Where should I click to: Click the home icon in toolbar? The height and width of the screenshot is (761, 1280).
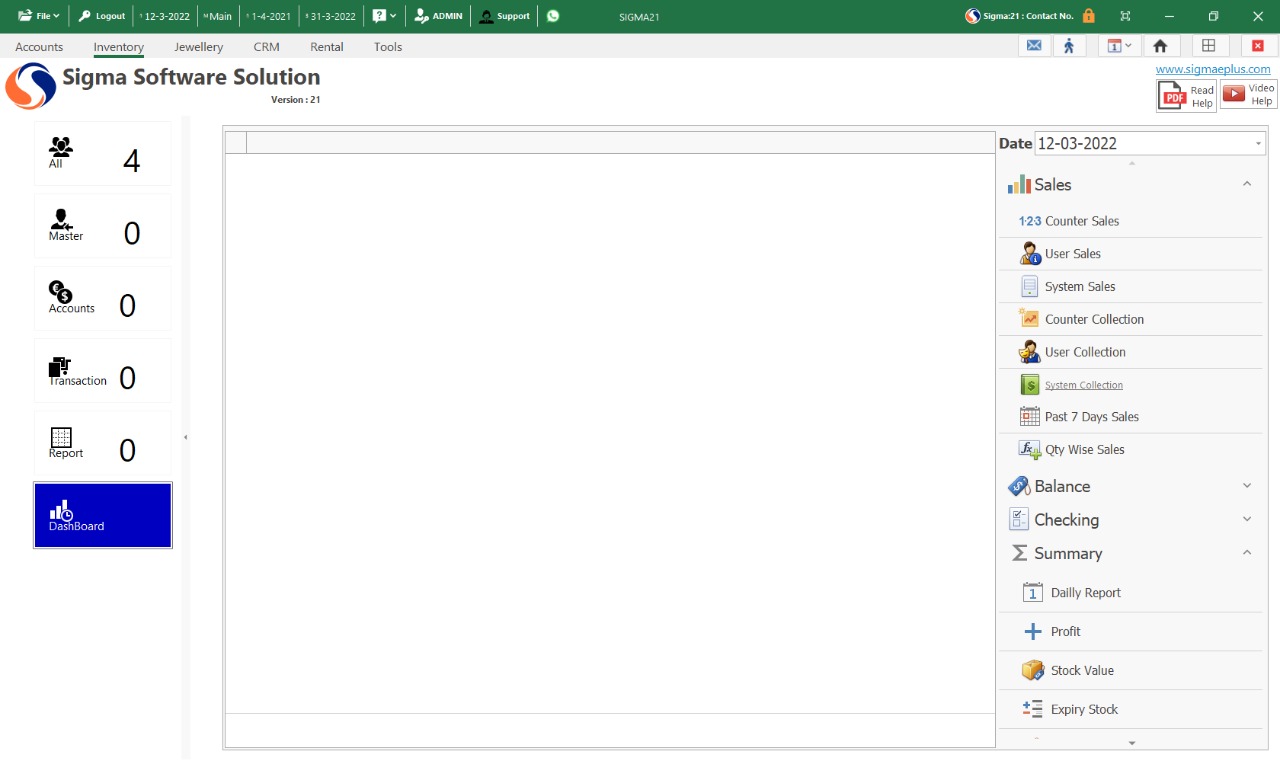tap(1160, 46)
